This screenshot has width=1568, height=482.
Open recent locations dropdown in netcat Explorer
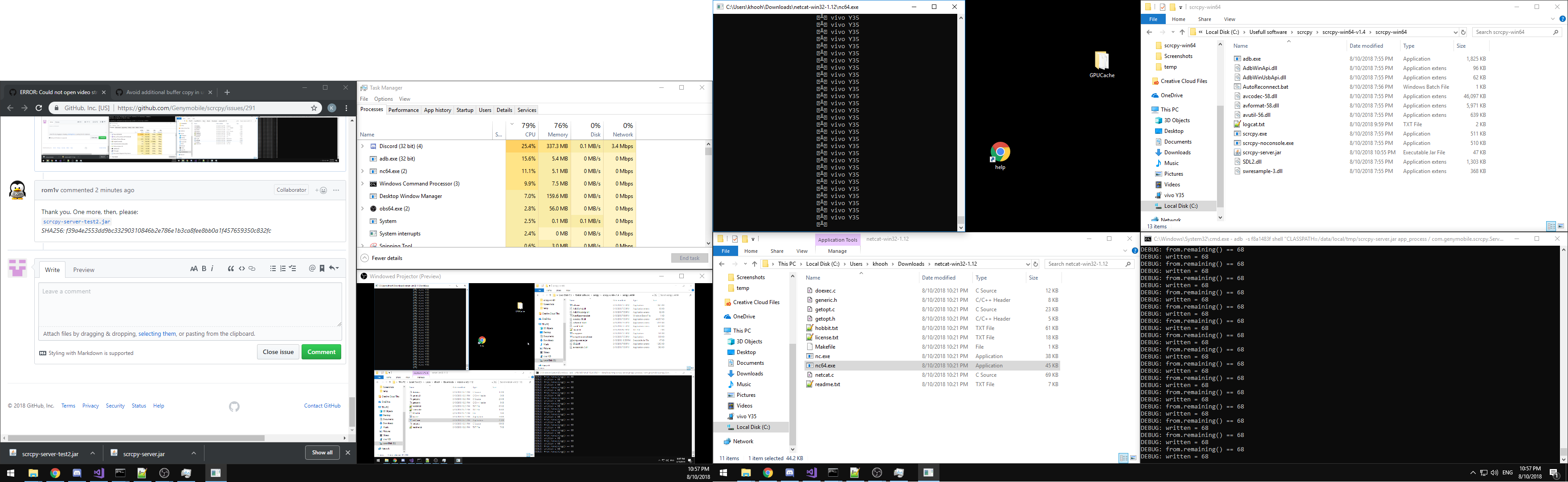click(745, 264)
